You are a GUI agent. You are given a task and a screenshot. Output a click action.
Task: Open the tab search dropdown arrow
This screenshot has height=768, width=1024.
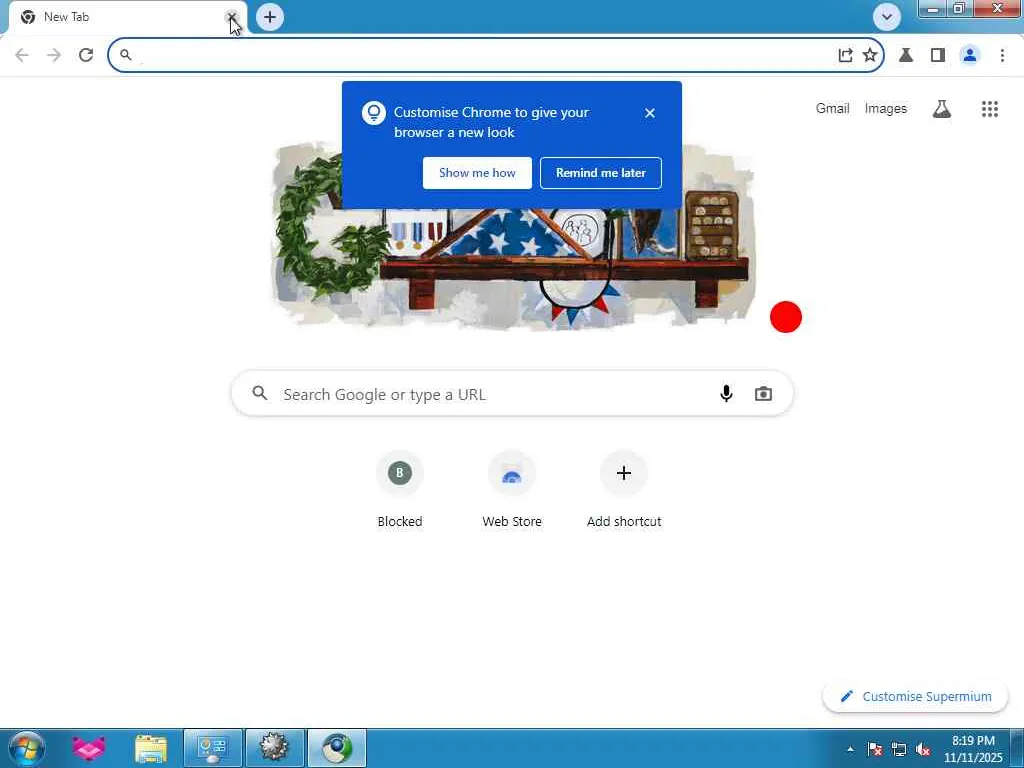click(x=887, y=17)
